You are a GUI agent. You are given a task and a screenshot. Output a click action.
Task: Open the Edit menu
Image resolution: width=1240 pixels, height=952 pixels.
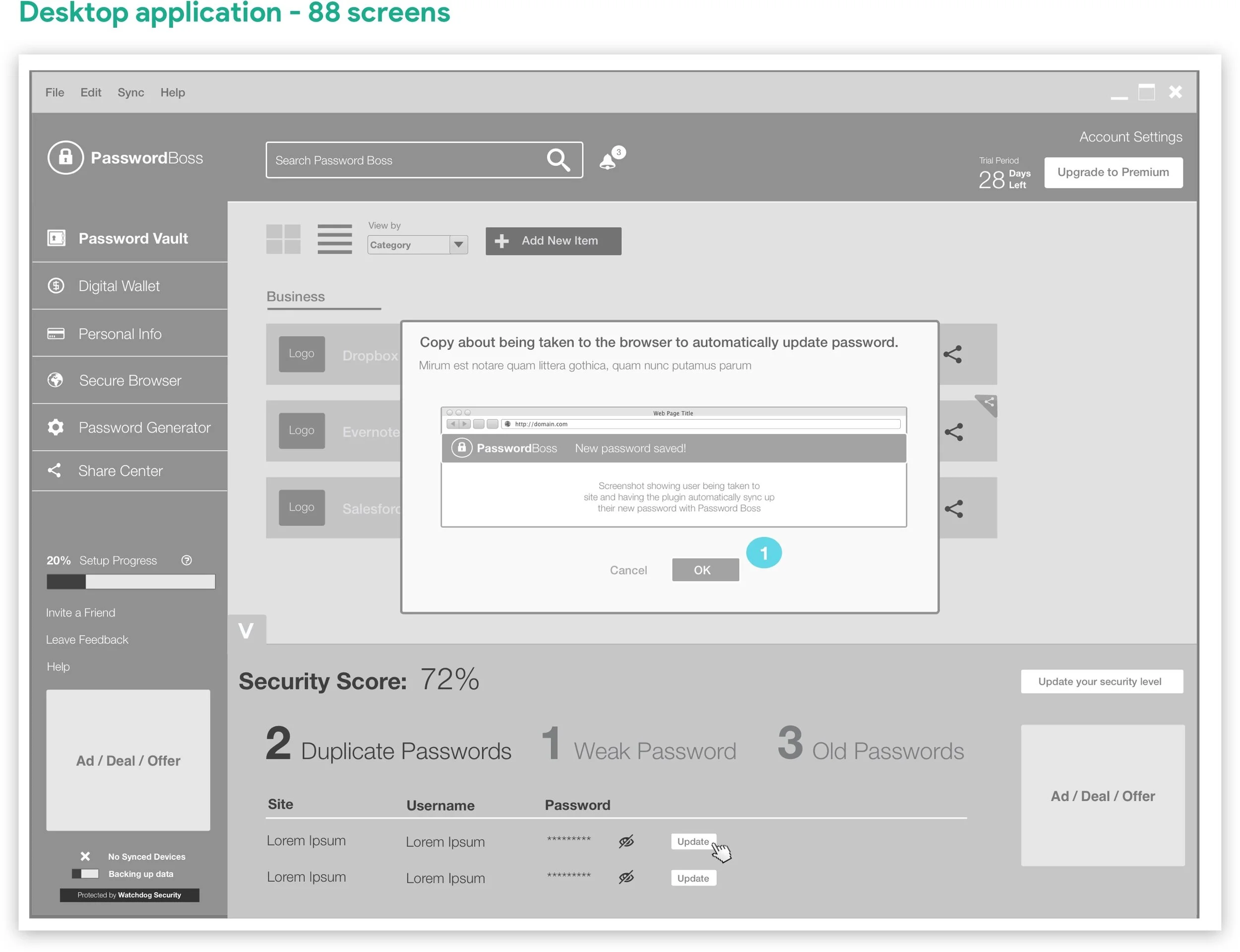click(91, 92)
